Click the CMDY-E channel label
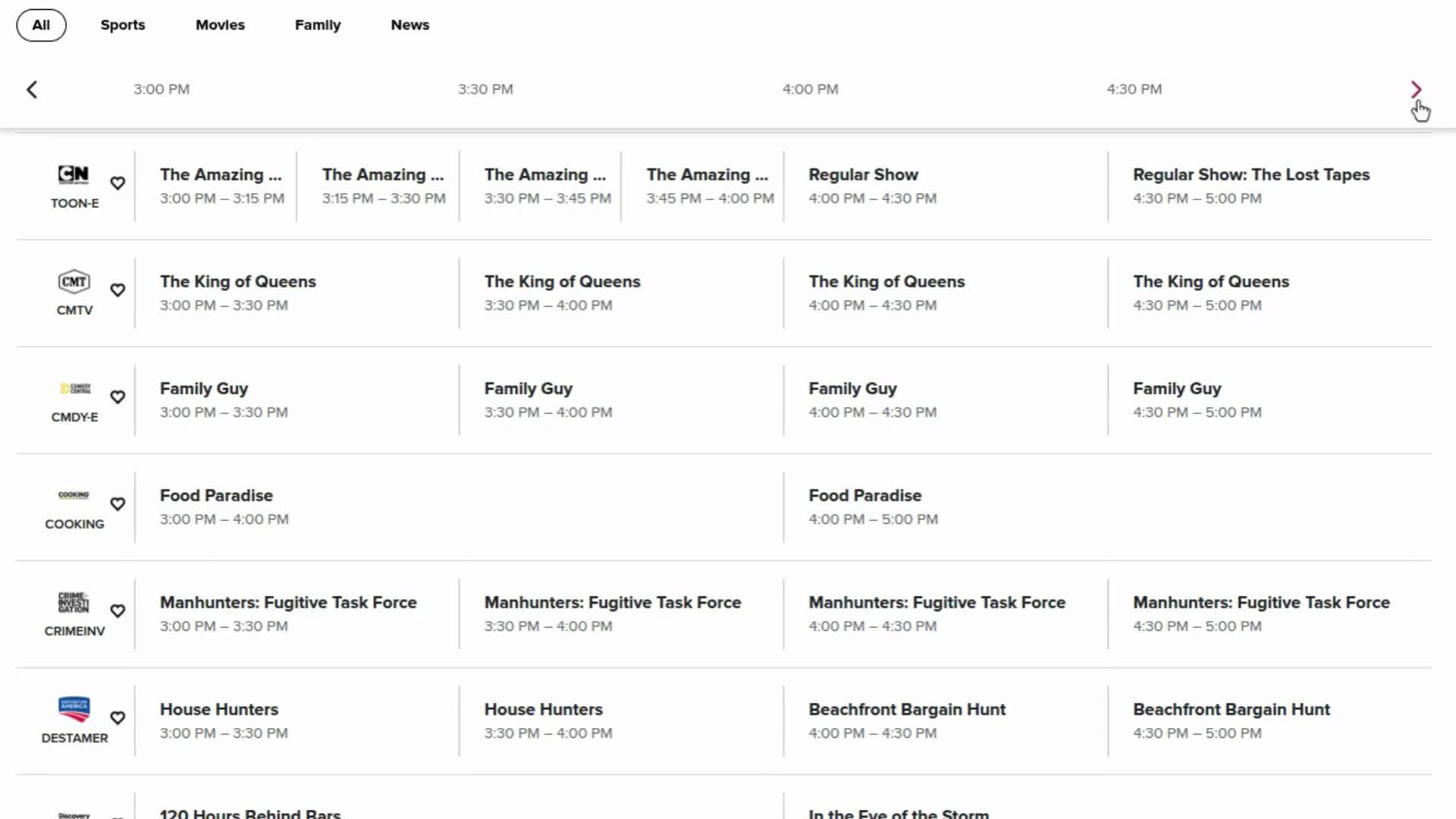This screenshot has height=819, width=1456. (x=74, y=417)
